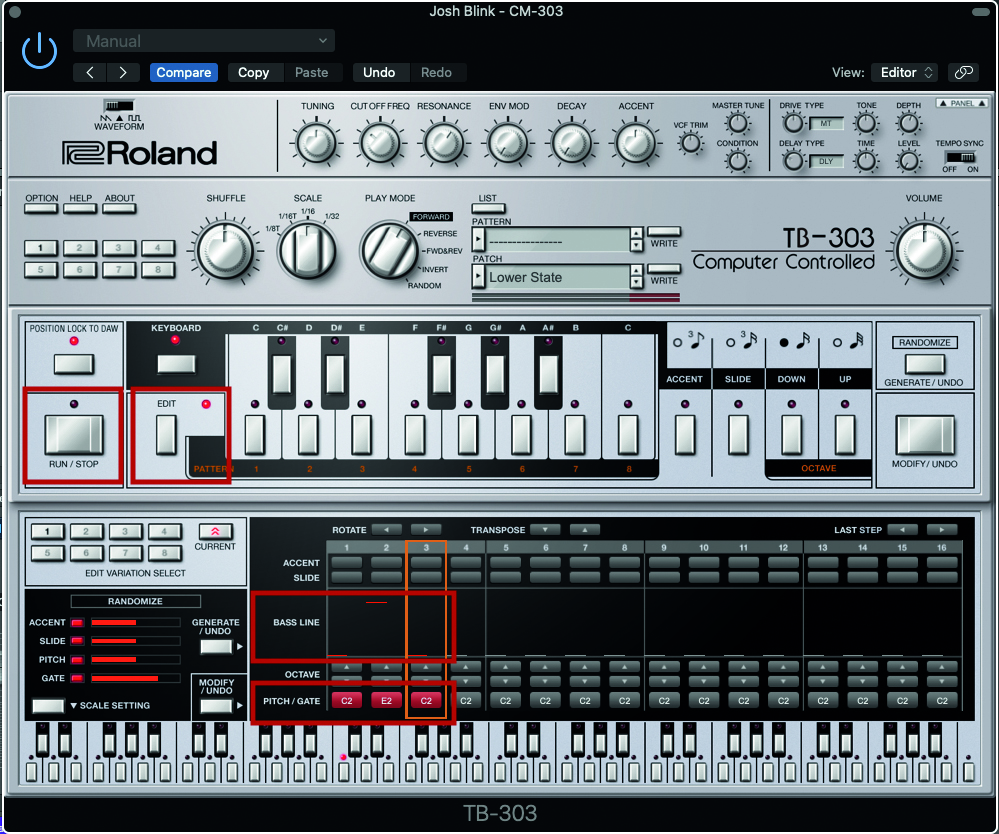Open the View Editor dropdown
The width and height of the screenshot is (999, 834).
(906, 73)
